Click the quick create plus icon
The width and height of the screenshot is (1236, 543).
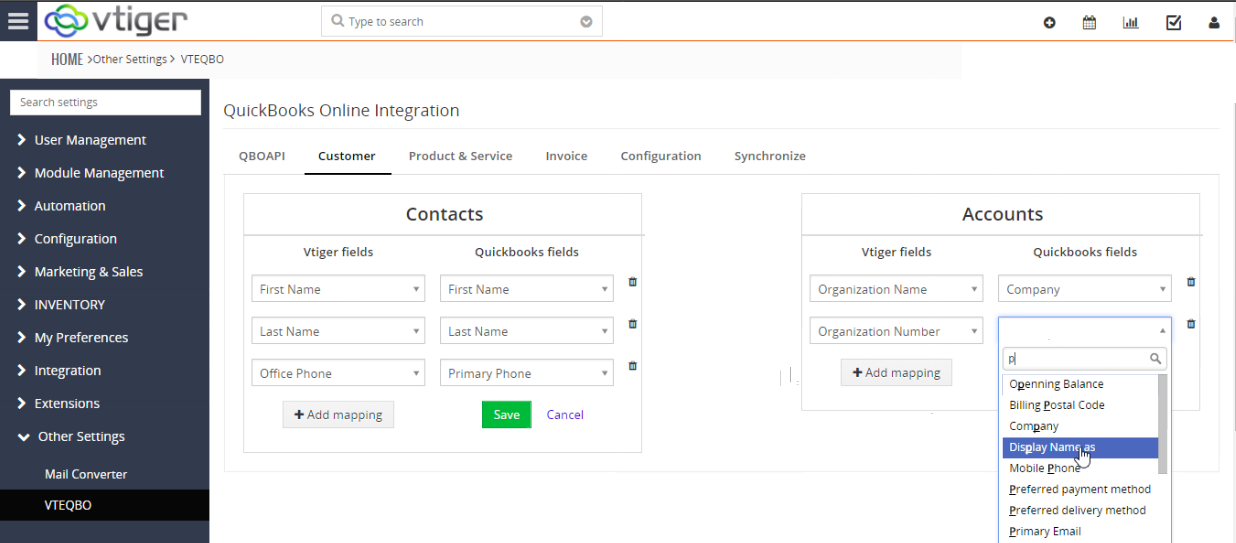(1049, 22)
